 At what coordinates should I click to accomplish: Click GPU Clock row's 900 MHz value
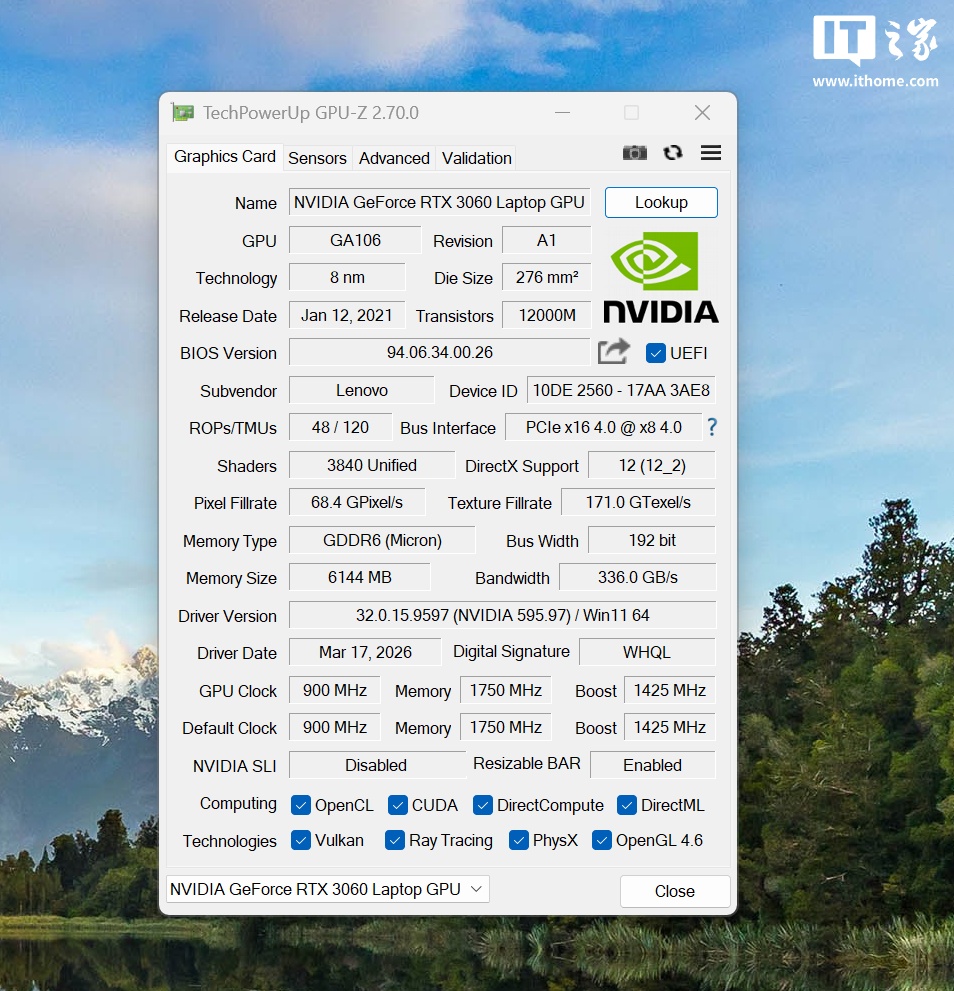click(x=334, y=690)
